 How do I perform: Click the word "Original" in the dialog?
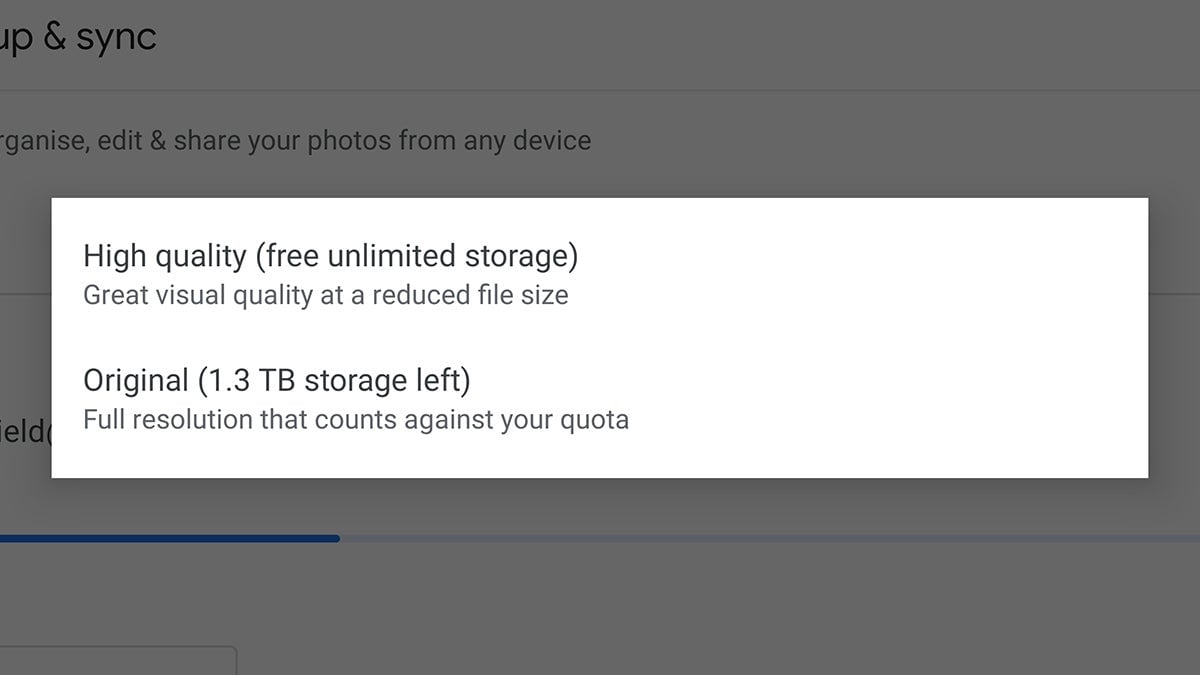point(135,381)
